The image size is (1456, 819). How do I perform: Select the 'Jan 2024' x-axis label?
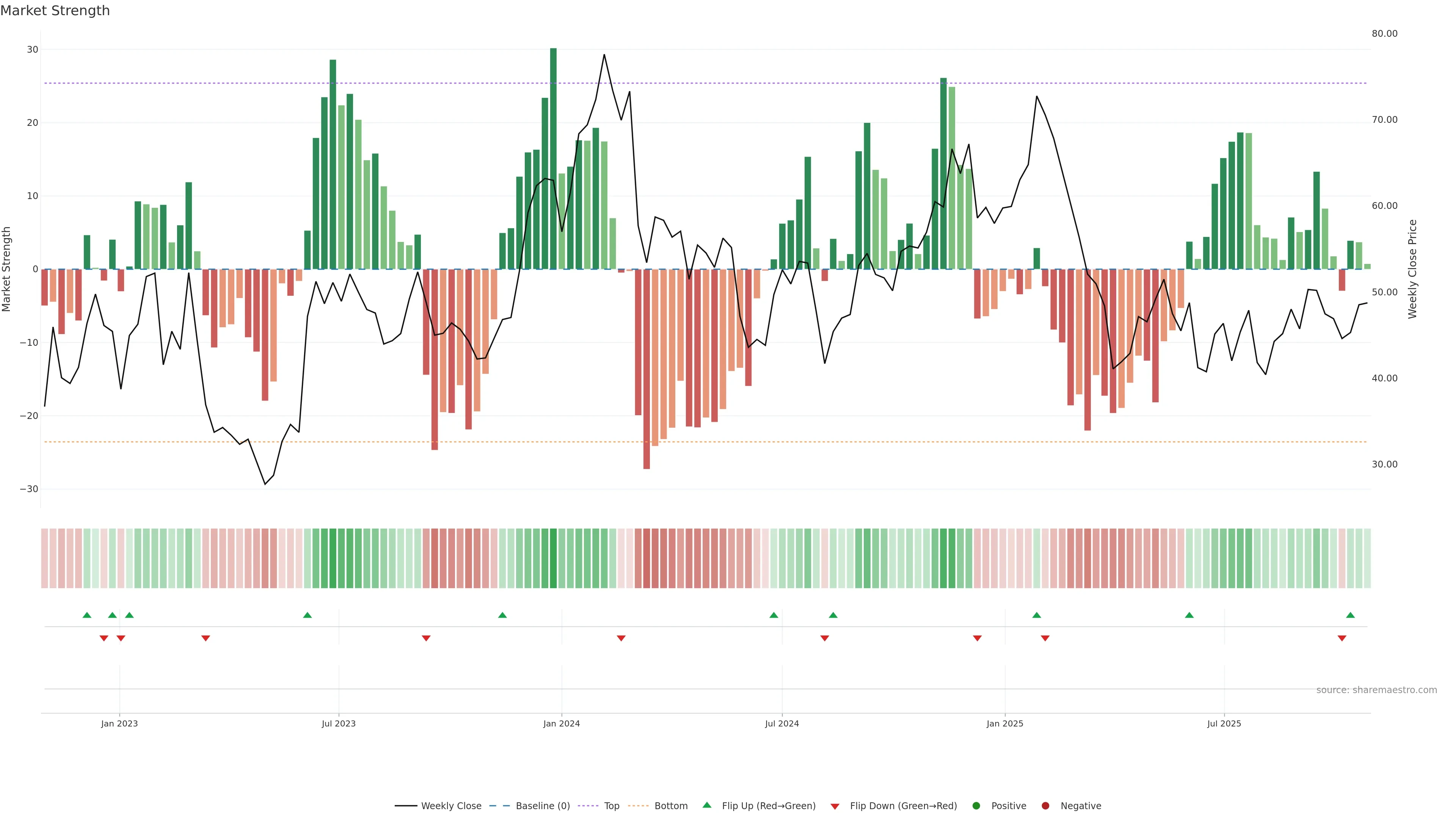click(x=561, y=723)
